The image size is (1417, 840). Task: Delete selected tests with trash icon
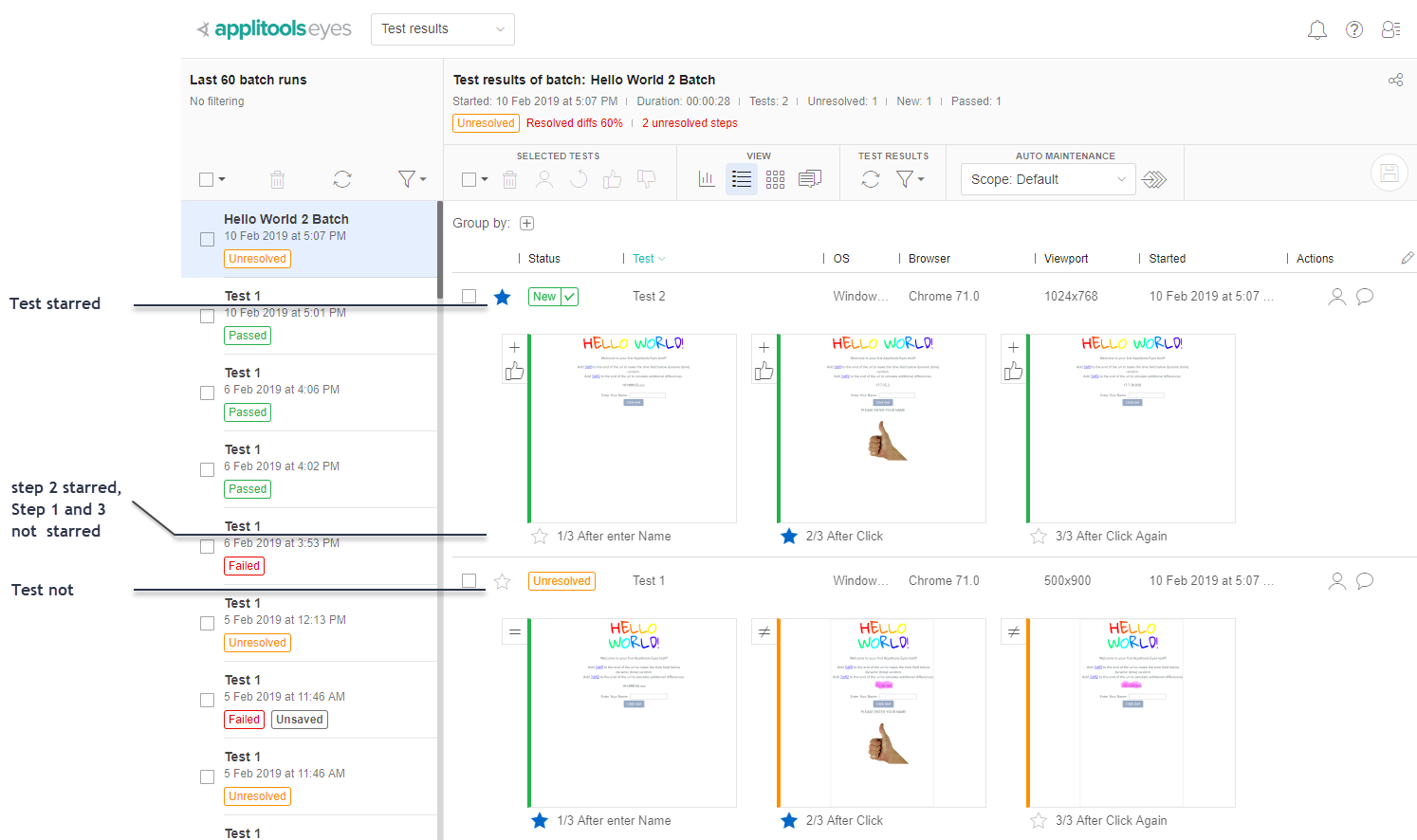pyautogui.click(x=509, y=179)
